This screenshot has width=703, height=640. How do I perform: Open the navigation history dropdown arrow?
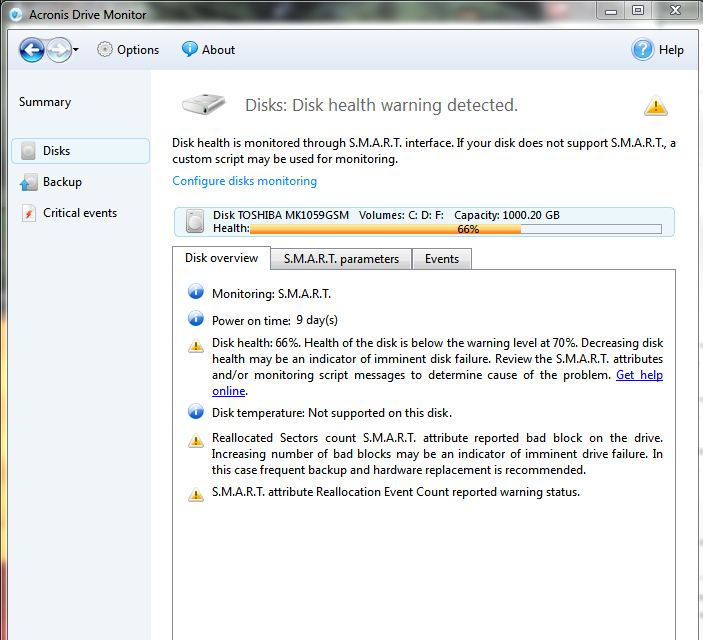point(76,50)
